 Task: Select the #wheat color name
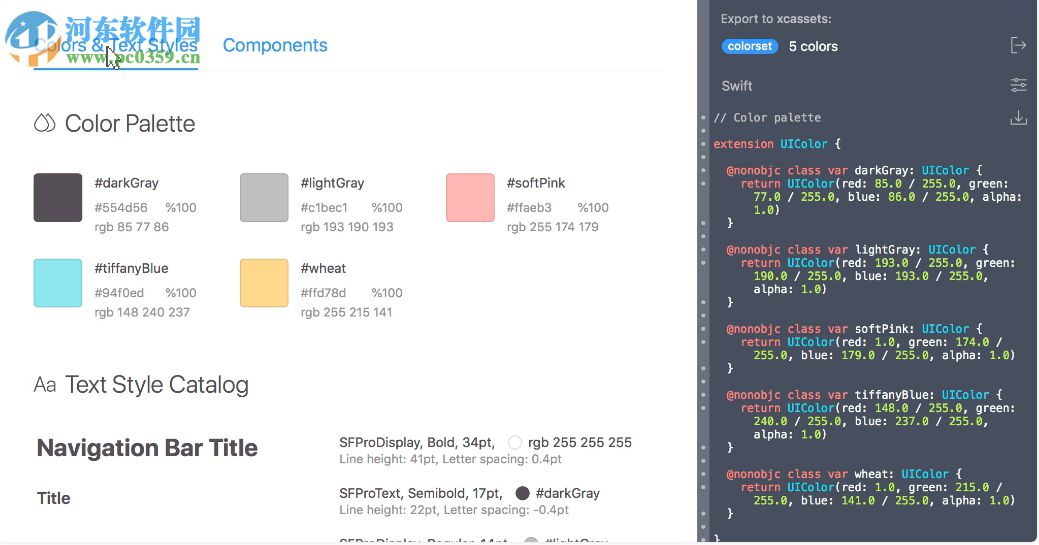click(x=323, y=269)
